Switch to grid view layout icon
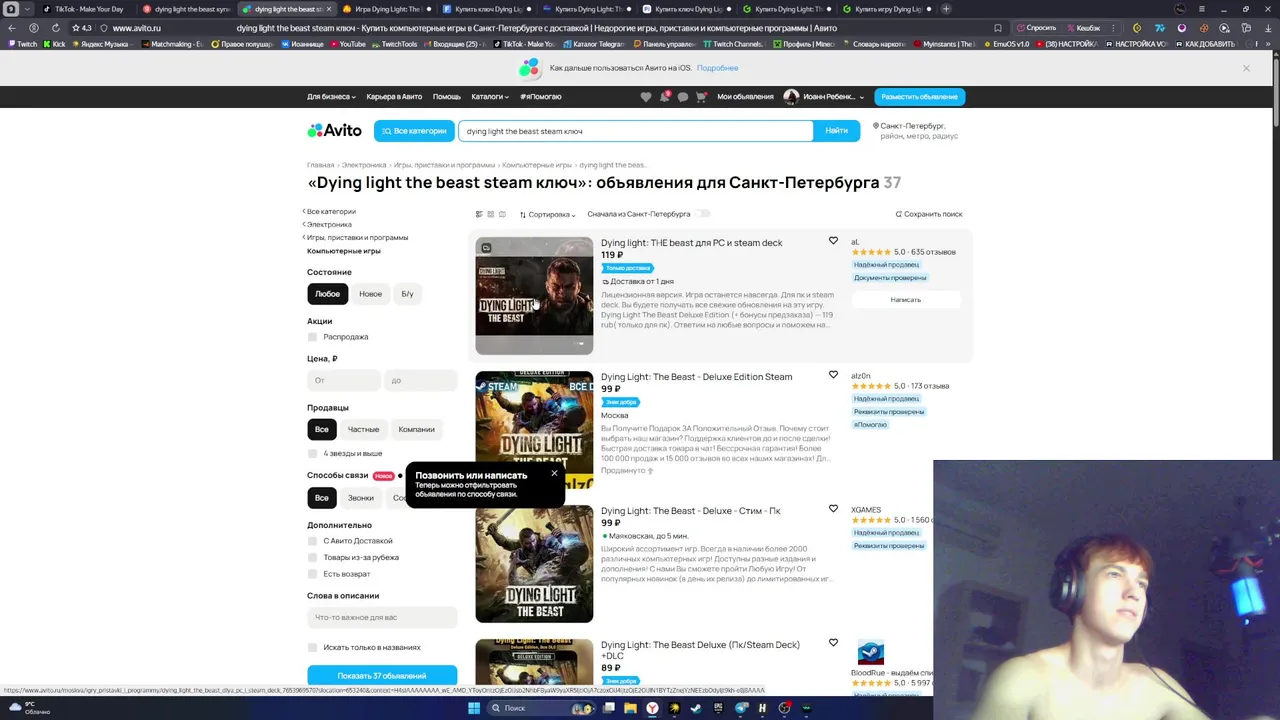The image size is (1280, 720). [490, 214]
